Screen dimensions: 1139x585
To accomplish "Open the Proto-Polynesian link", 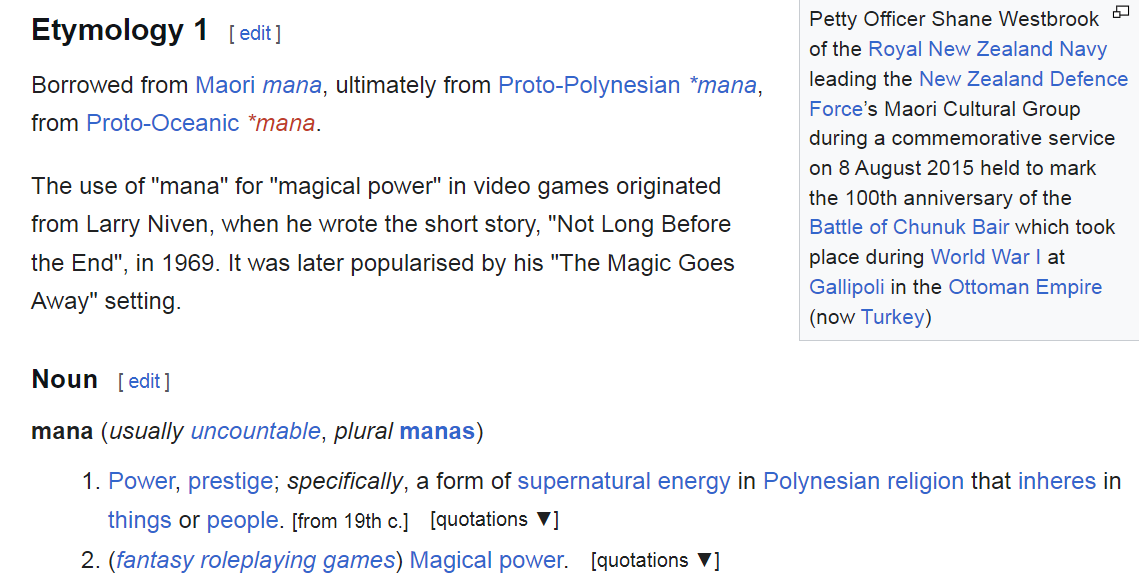I will click(589, 85).
